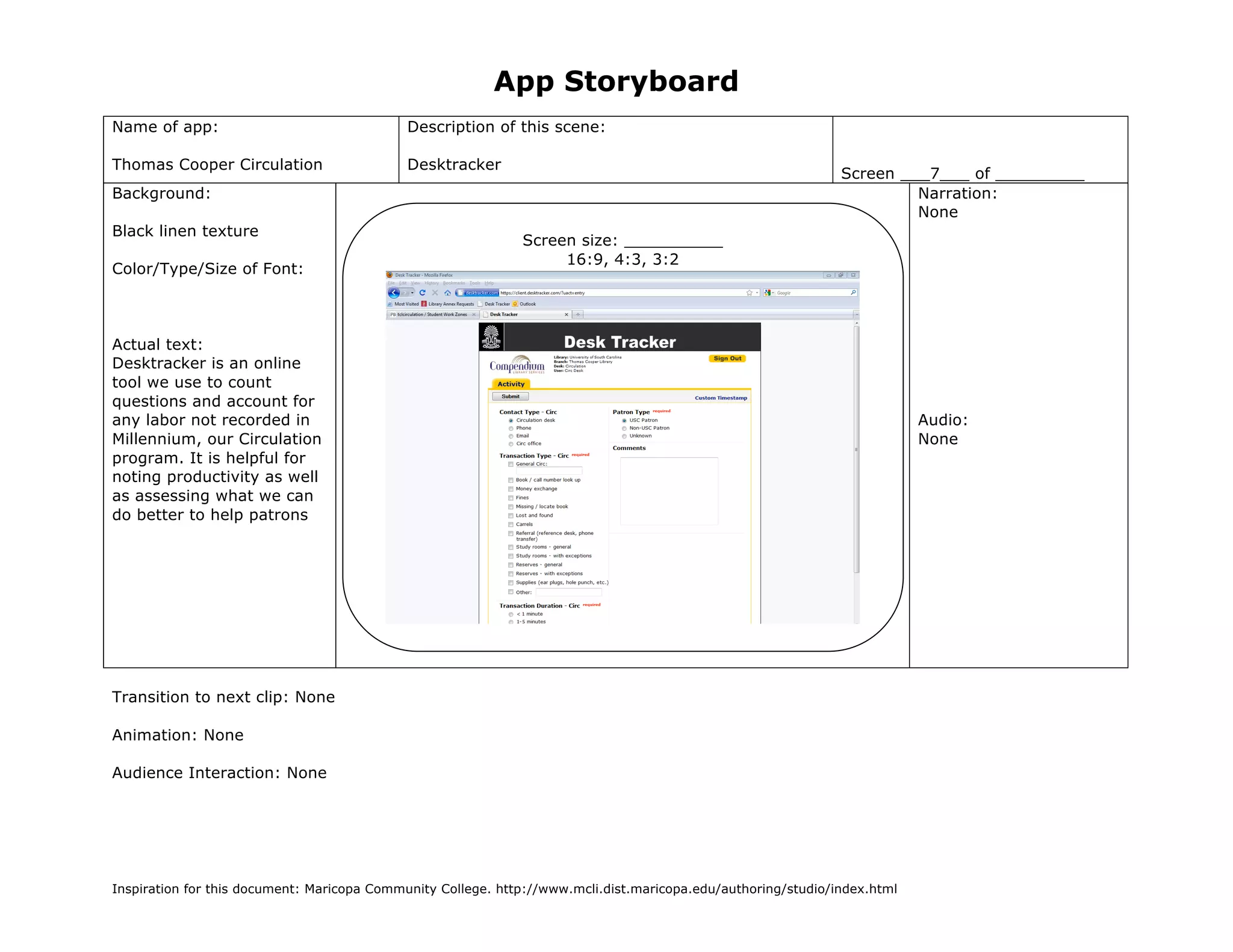Click the search magnifier icon

[853, 293]
